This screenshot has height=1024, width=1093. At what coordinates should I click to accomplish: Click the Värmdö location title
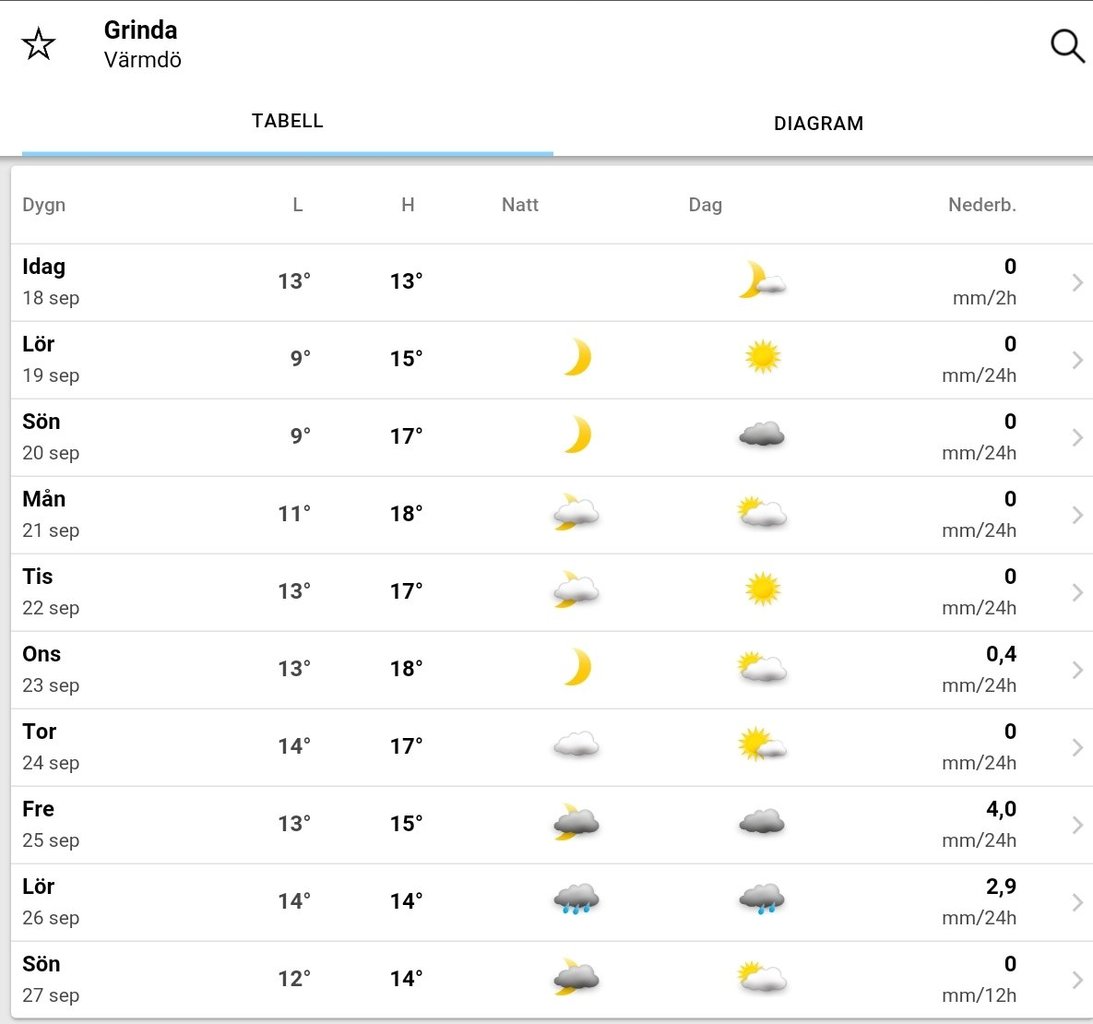(x=142, y=60)
